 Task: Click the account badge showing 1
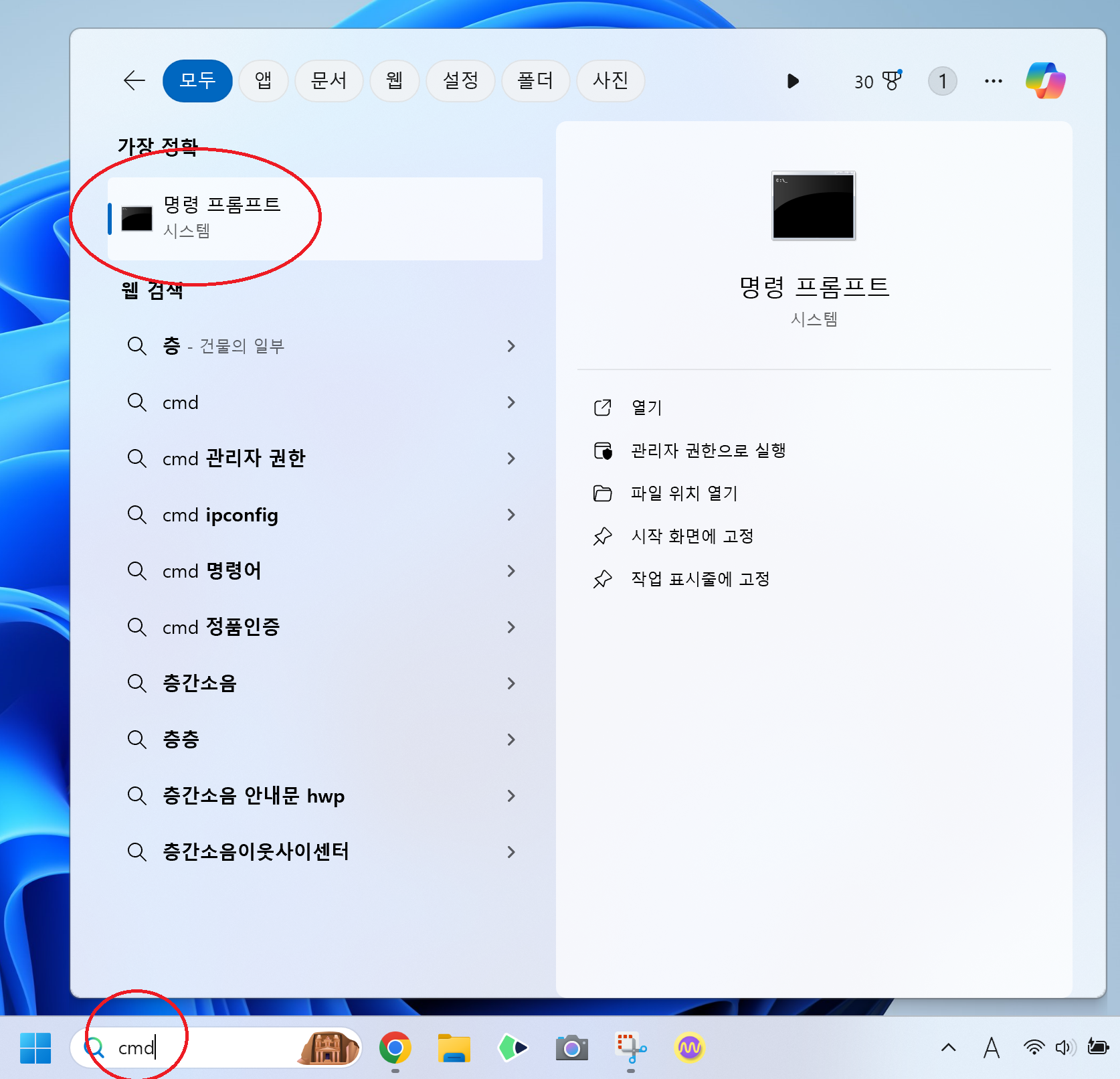pyautogui.click(x=942, y=81)
